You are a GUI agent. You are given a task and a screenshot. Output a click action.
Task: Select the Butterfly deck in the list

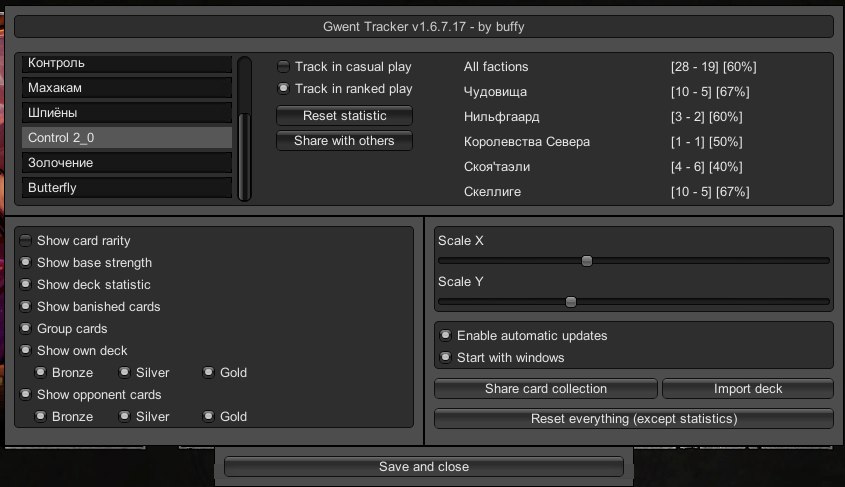(x=126, y=187)
